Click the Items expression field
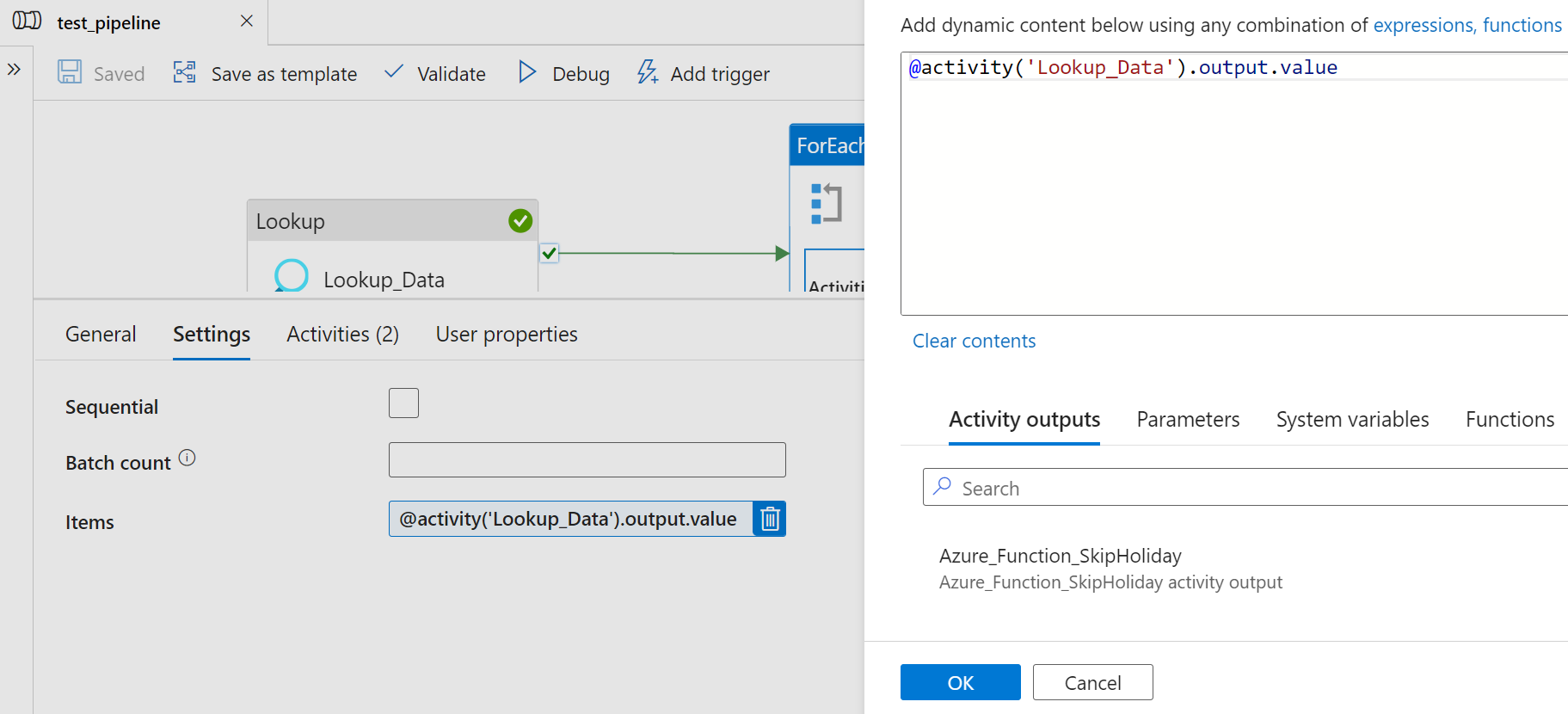The width and height of the screenshot is (1568, 714). pos(570,519)
